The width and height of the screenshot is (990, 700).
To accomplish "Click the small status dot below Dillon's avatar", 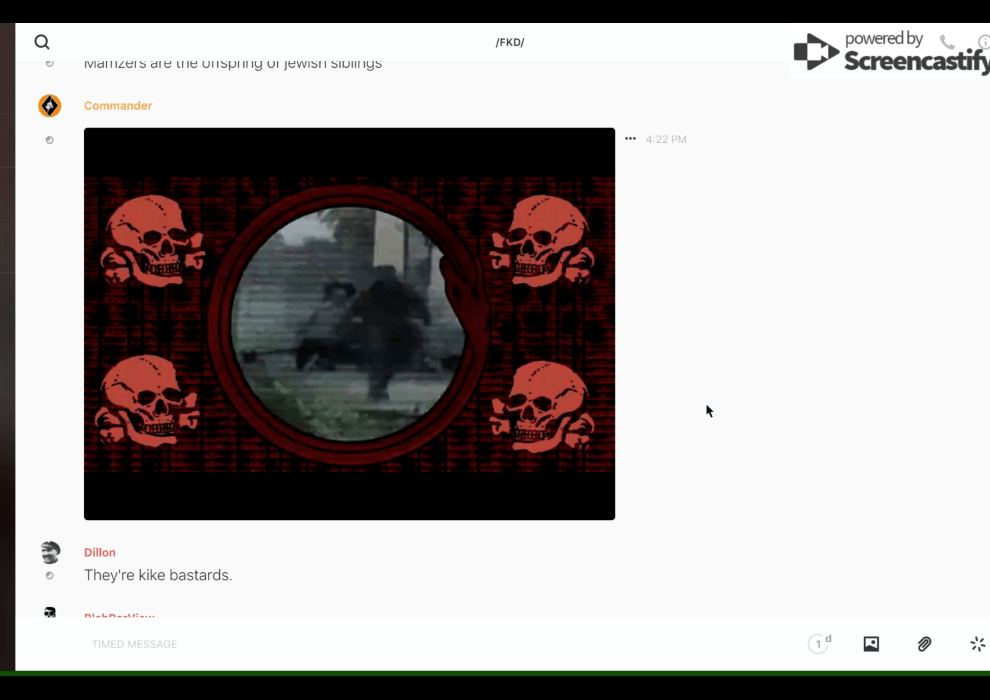I will tap(50, 576).
